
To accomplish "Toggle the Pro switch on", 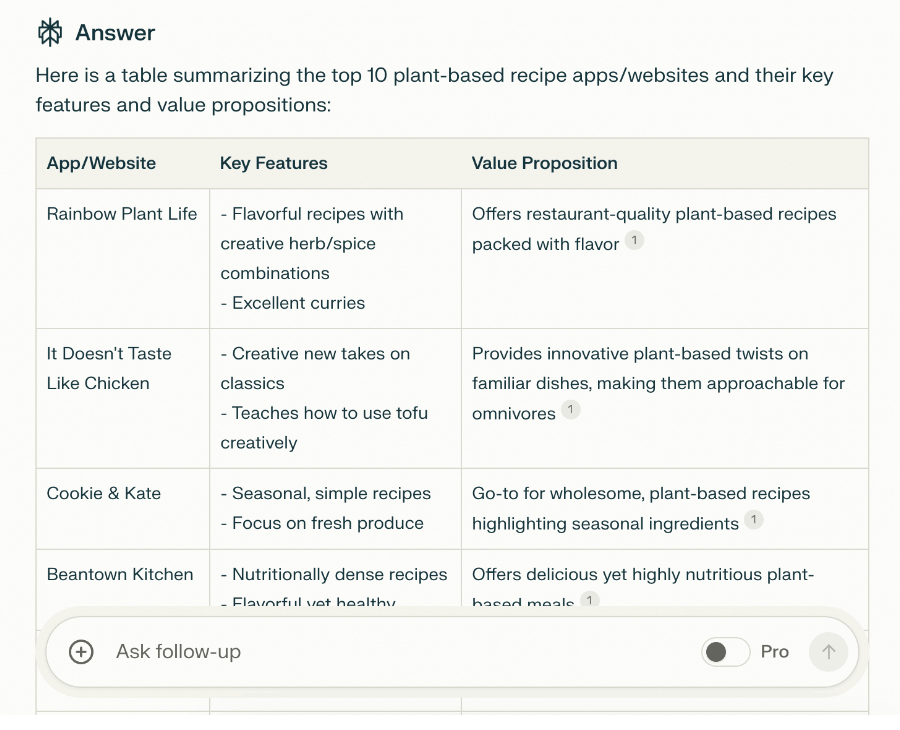I will [x=725, y=652].
